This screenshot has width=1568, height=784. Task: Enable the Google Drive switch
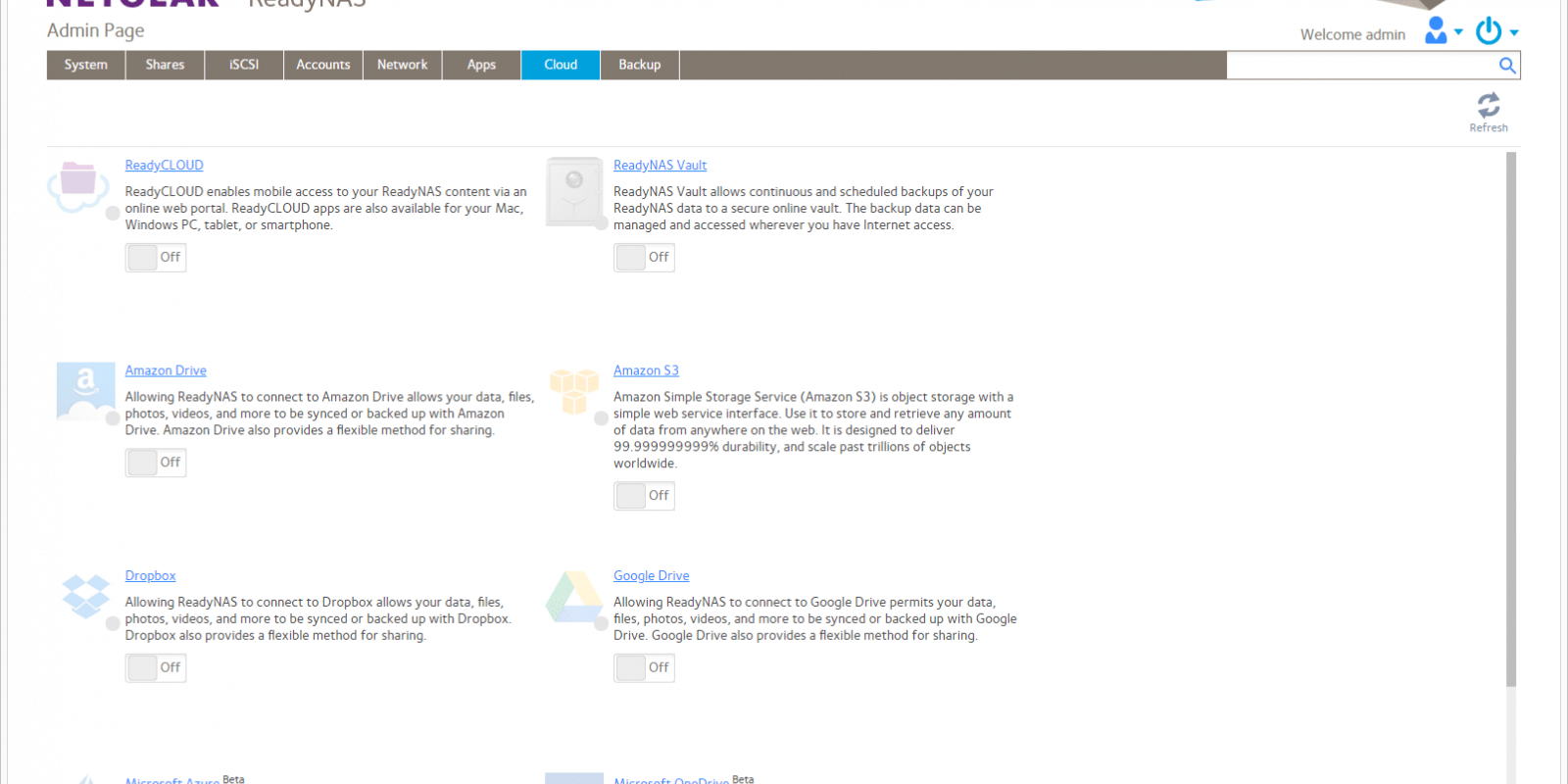[644, 667]
